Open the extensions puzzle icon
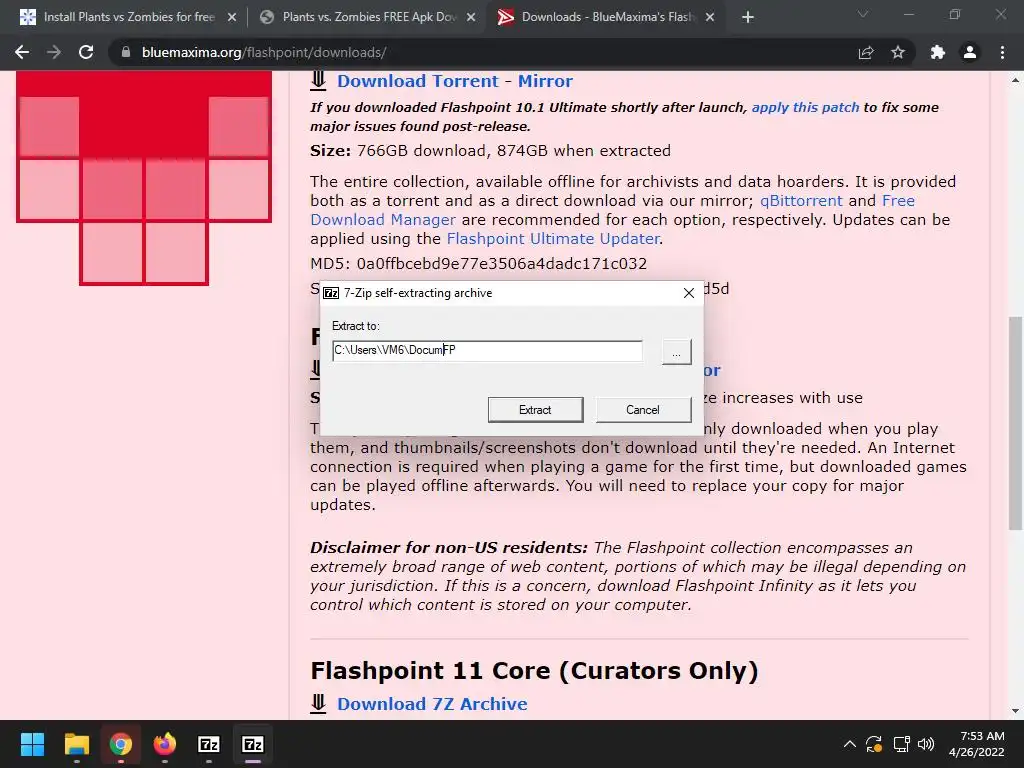The width and height of the screenshot is (1024, 768). (938, 52)
